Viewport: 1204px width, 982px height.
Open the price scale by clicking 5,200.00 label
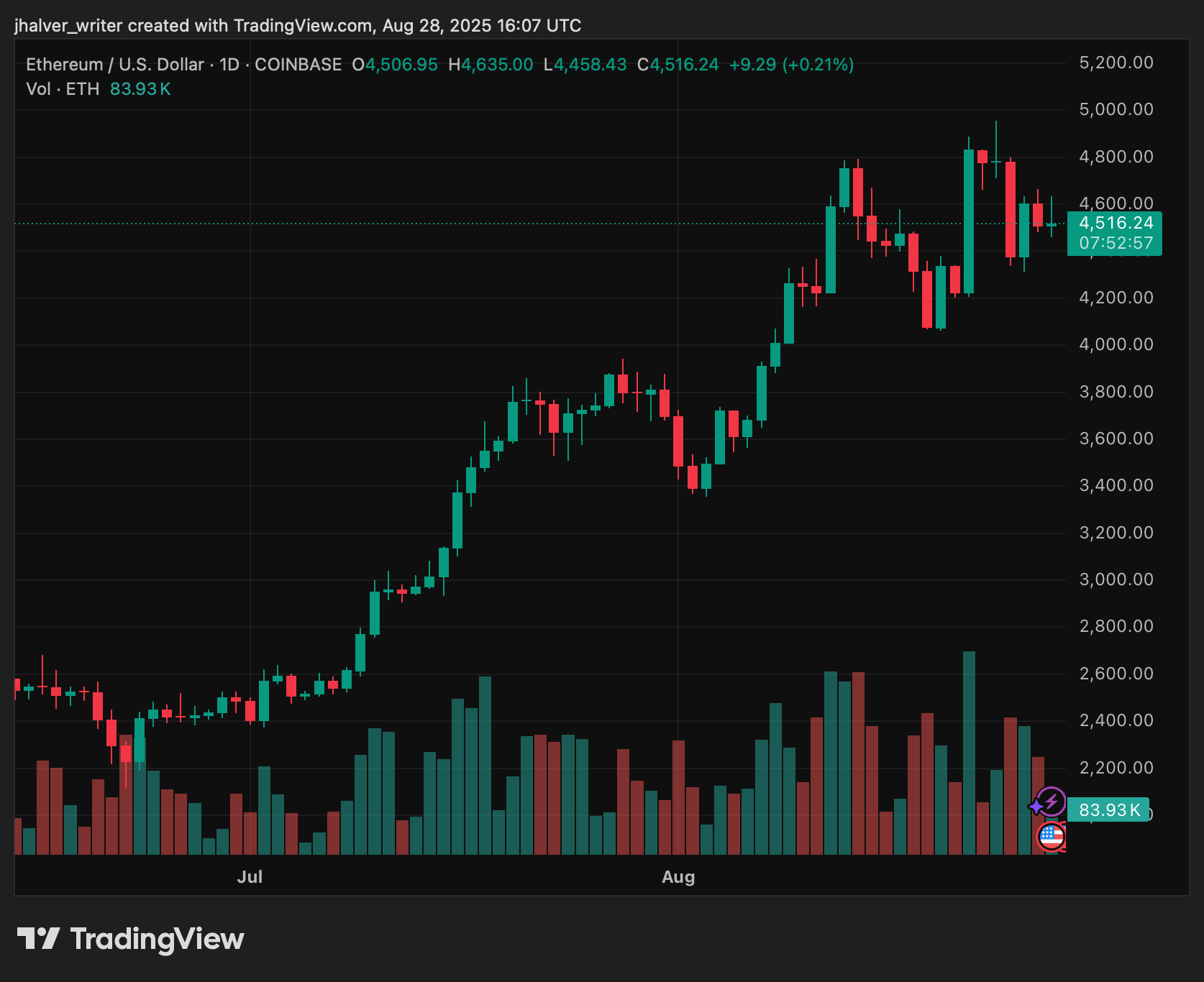pos(1116,62)
